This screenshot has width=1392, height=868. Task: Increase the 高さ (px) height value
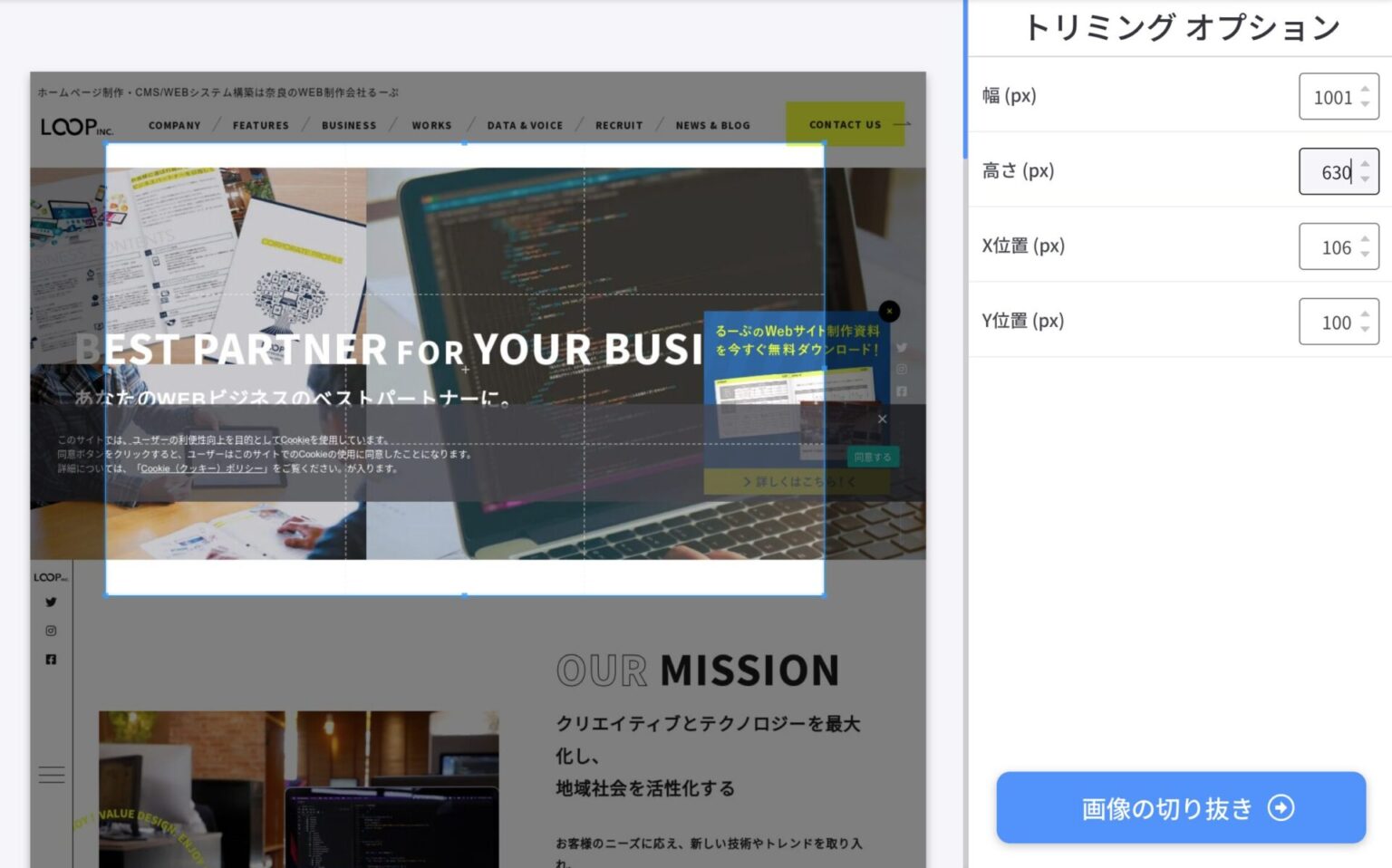[1365, 164]
